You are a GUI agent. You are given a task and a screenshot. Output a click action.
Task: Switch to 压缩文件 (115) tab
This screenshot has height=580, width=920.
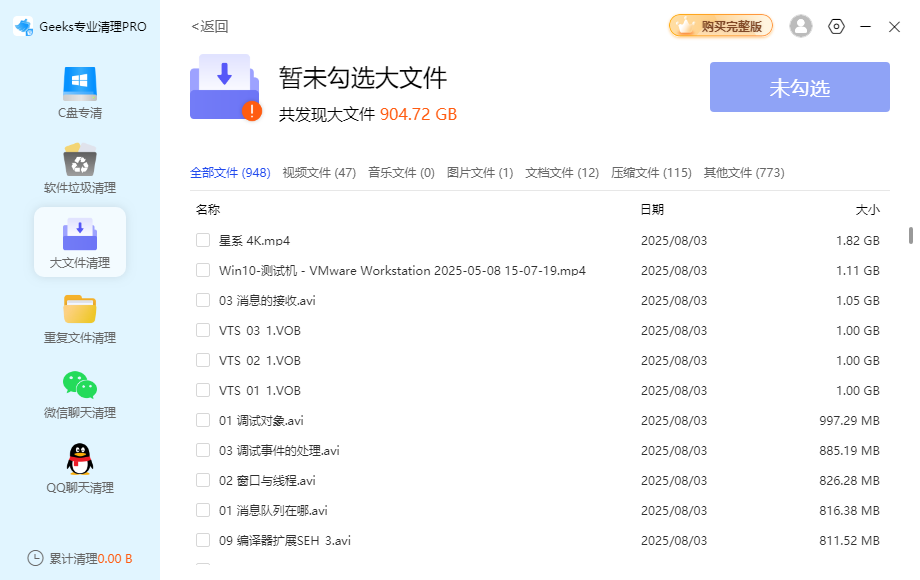point(651,172)
